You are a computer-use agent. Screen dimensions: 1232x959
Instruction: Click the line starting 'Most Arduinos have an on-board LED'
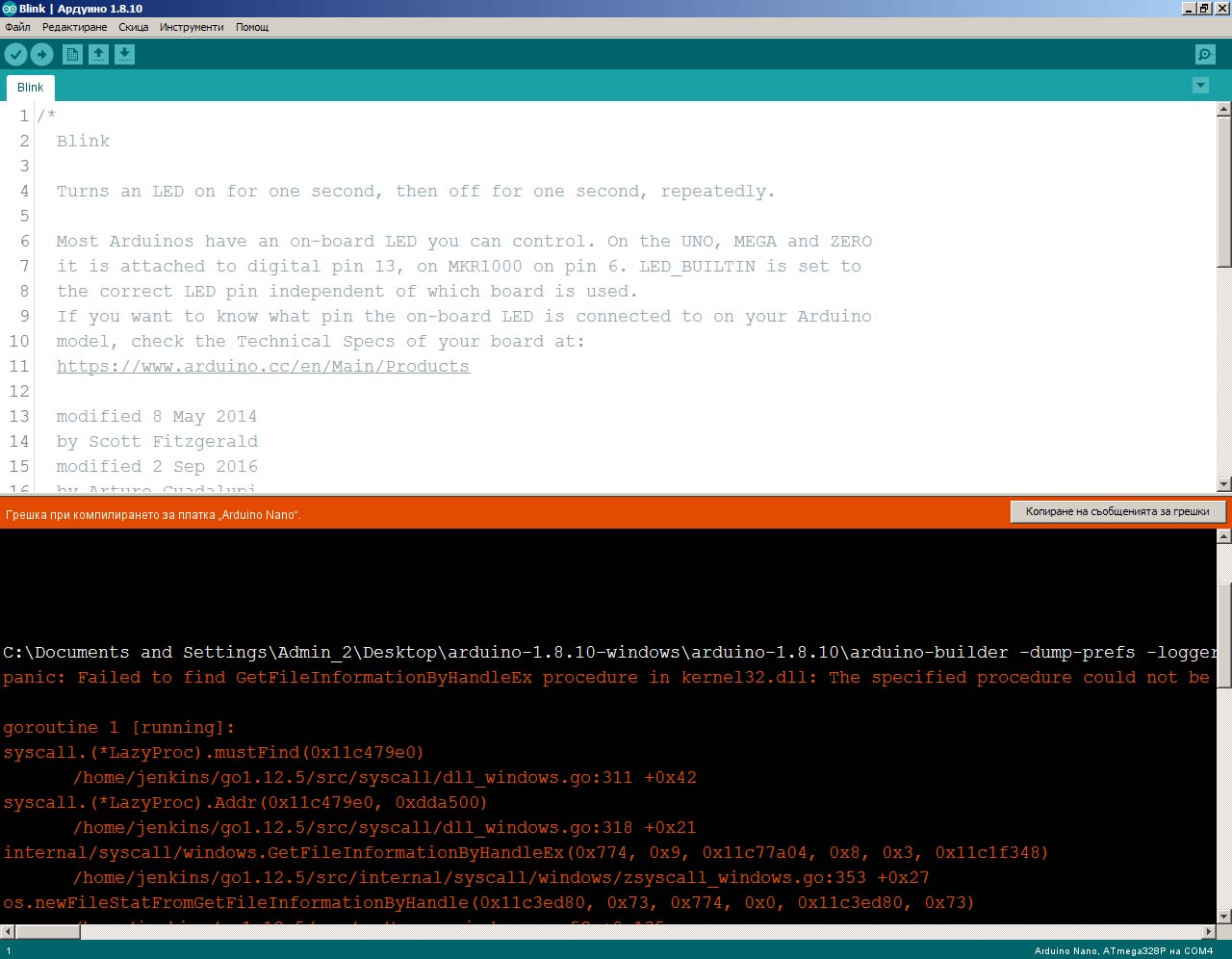coord(464,241)
